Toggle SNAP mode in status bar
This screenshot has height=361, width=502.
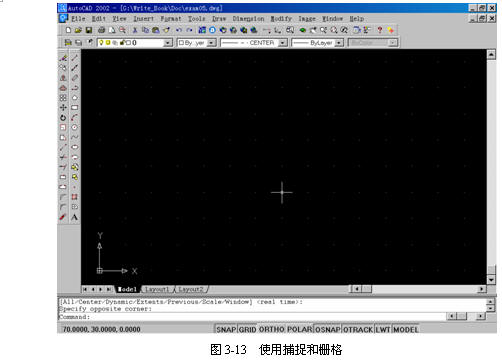(226, 329)
